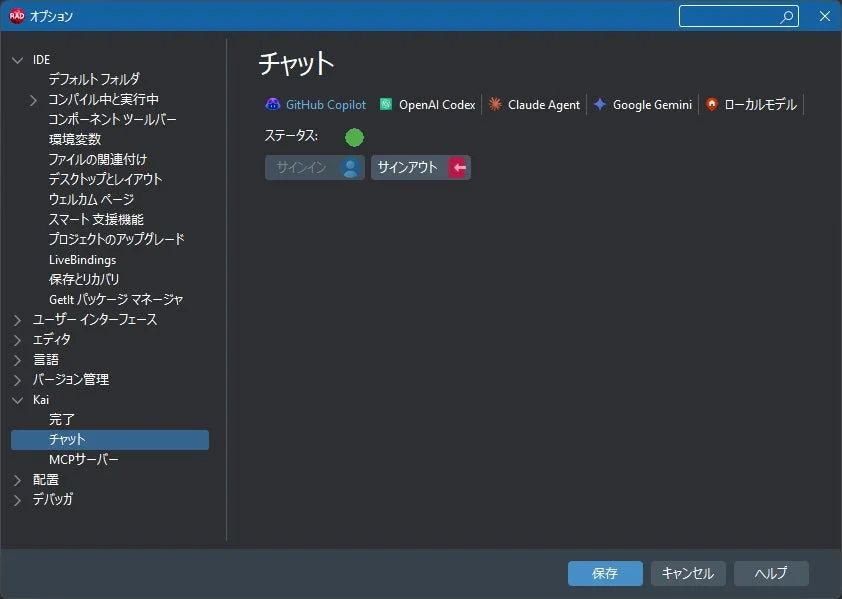Expand the 配置 node
The width and height of the screenshot is (842, 599).
click(18, 480)
